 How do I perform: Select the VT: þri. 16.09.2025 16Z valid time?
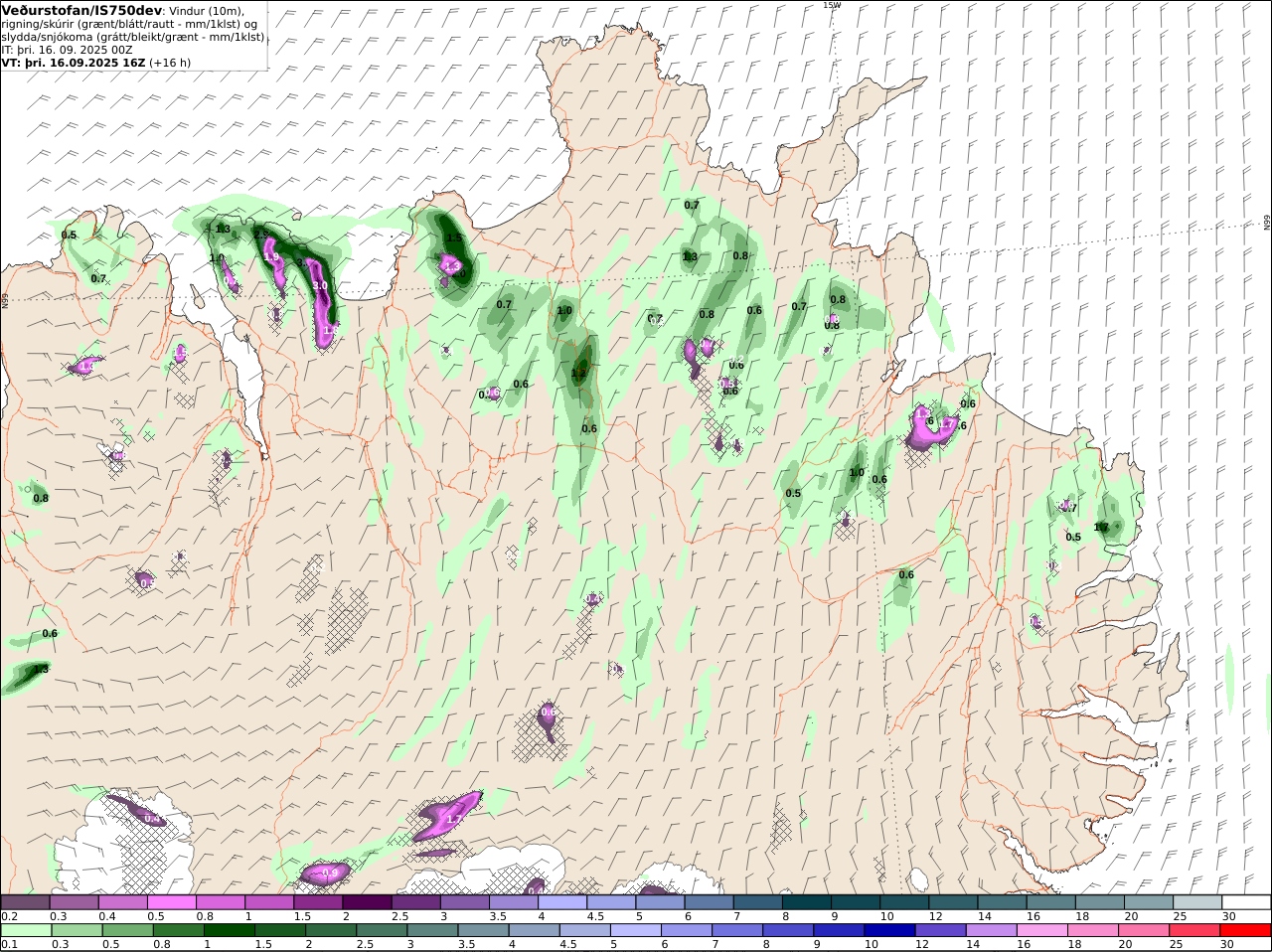(75, 62)
